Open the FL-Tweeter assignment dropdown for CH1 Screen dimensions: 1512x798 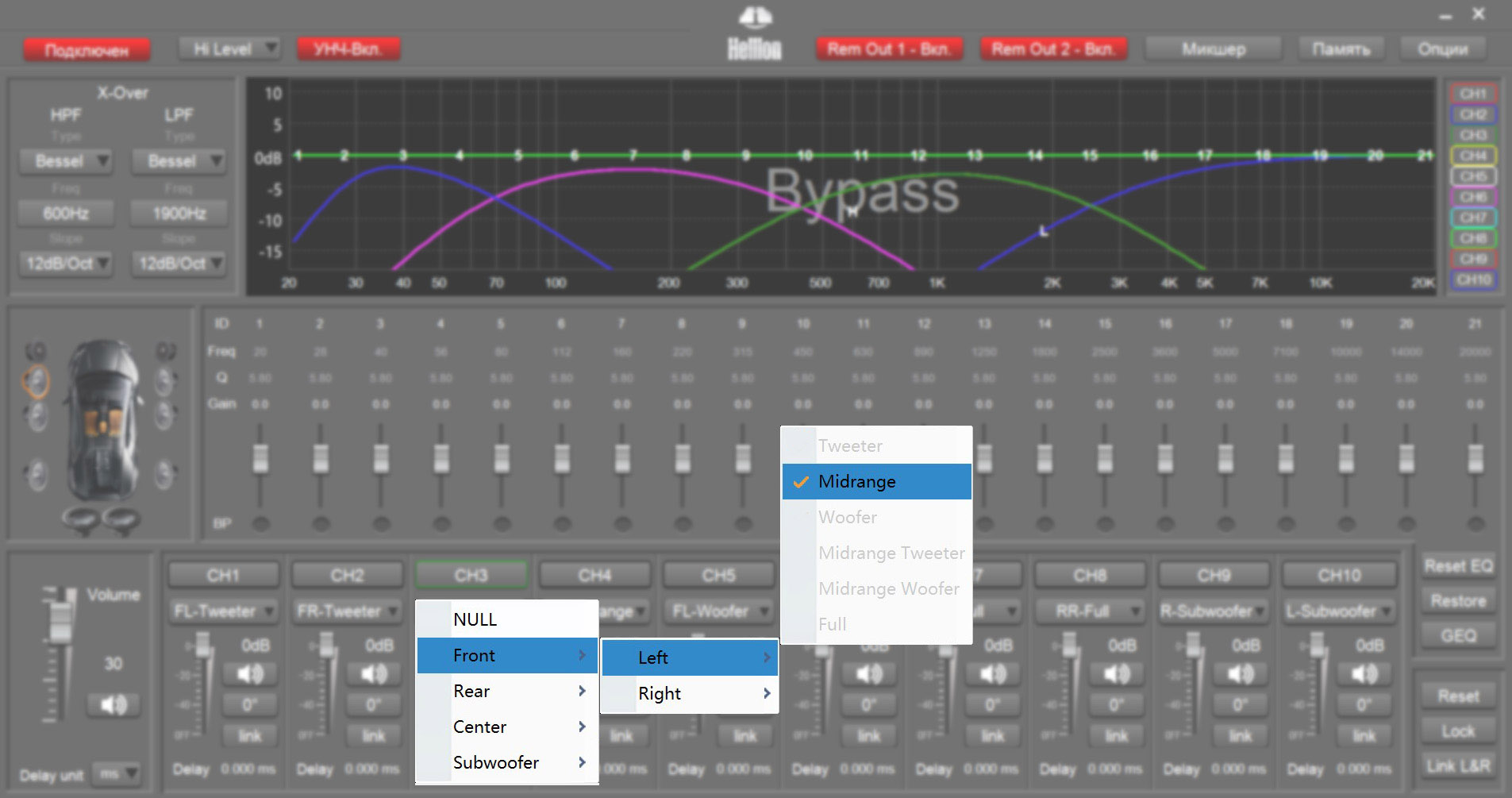point(224,611)
